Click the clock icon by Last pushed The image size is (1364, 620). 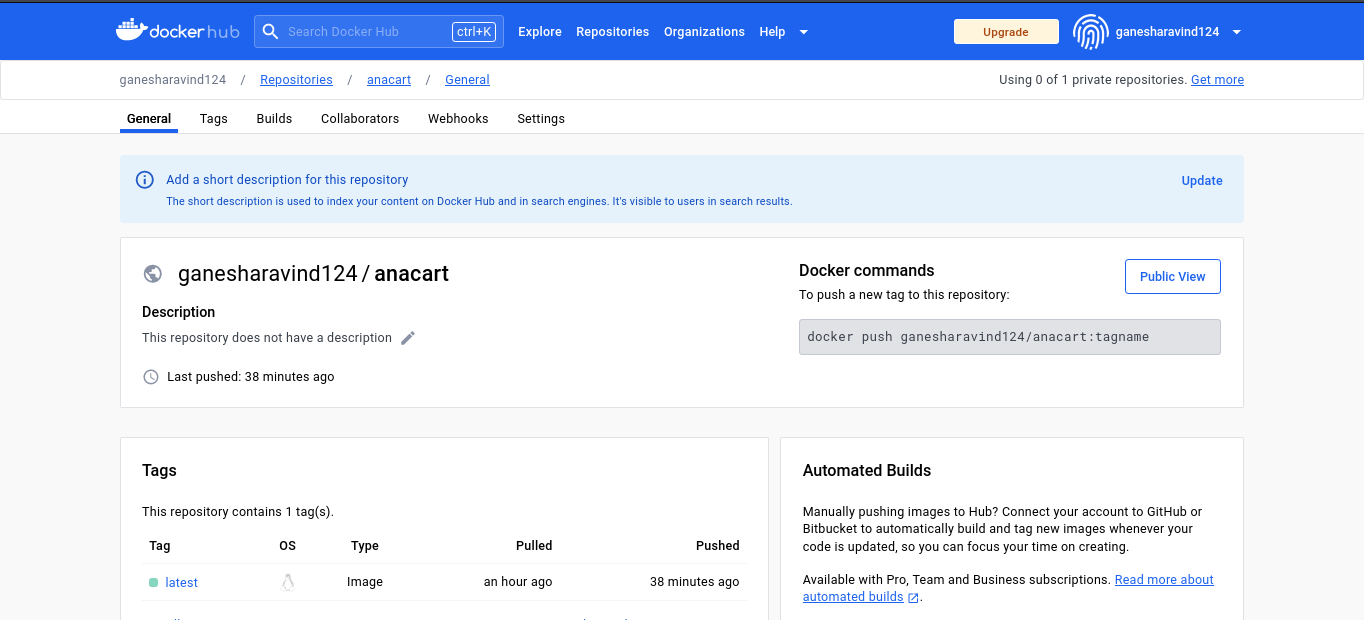click(x=151, y=377)
